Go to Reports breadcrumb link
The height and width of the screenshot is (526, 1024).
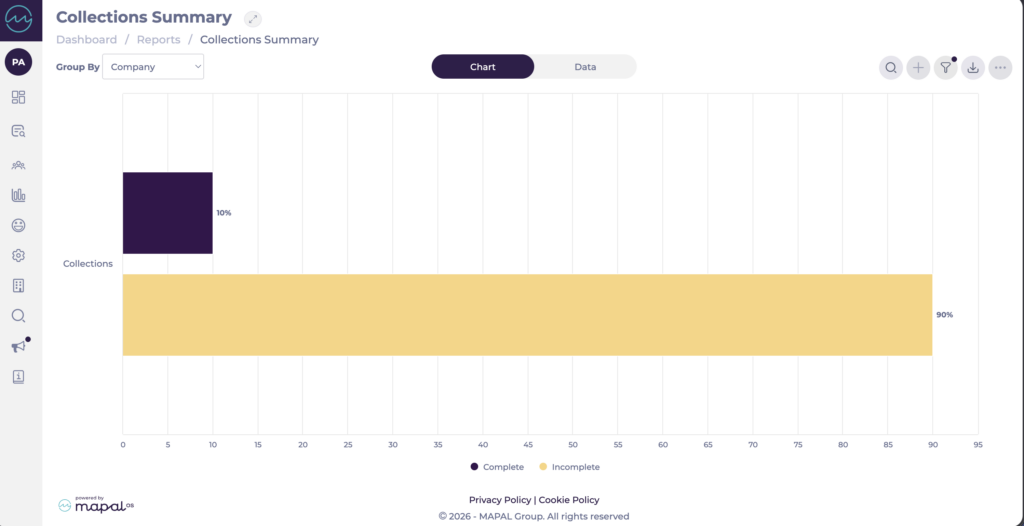coord(159,39)
